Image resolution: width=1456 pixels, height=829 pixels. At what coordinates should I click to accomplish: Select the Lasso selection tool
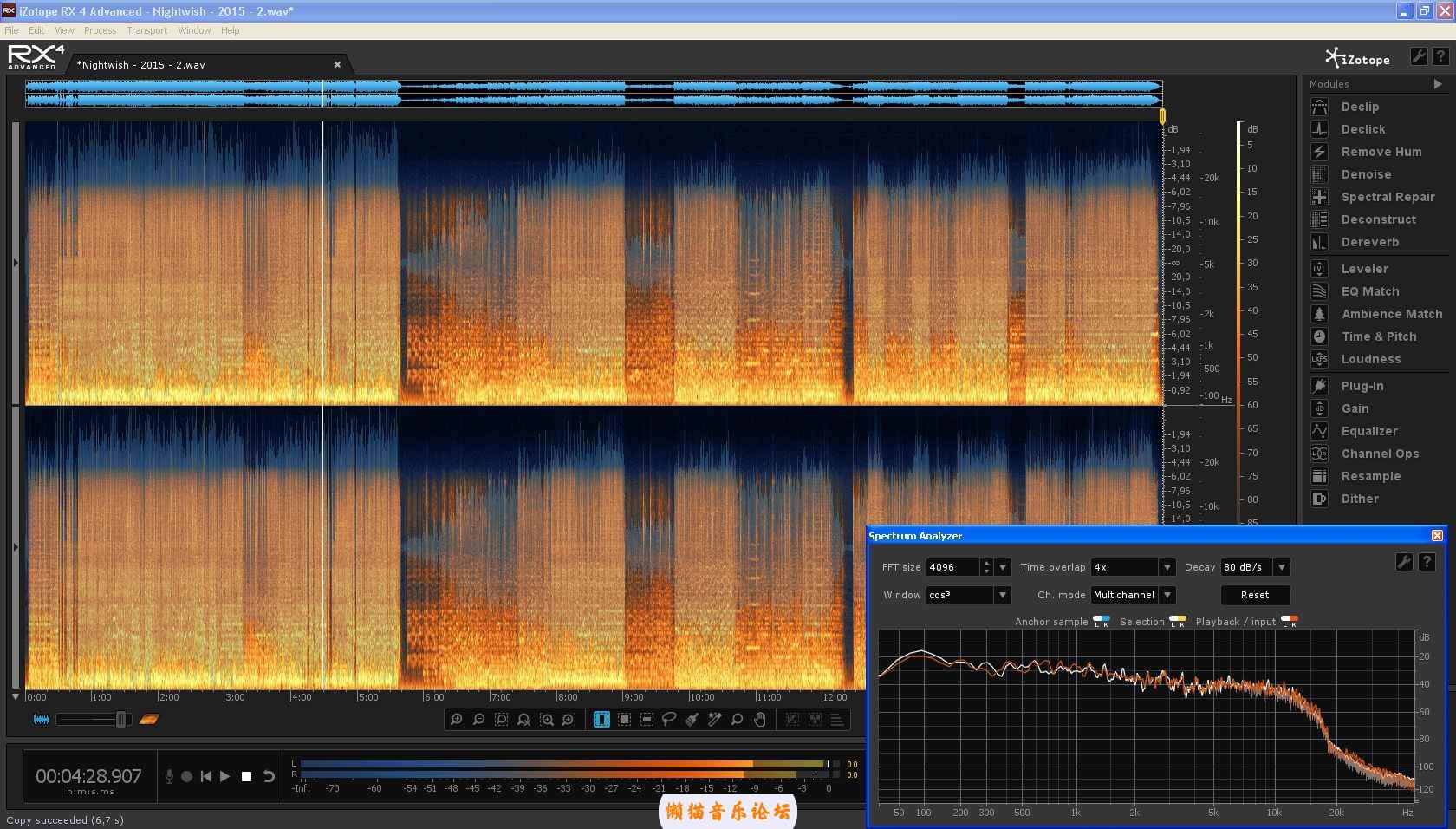point(669,720)
